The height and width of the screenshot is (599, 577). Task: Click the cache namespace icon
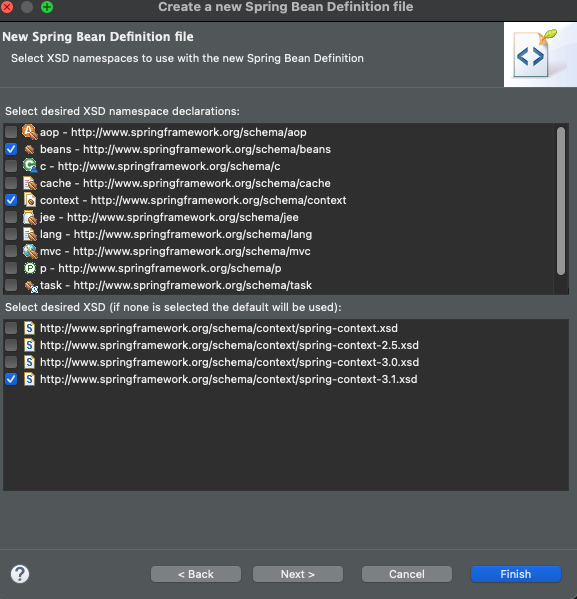coord(29,183)
